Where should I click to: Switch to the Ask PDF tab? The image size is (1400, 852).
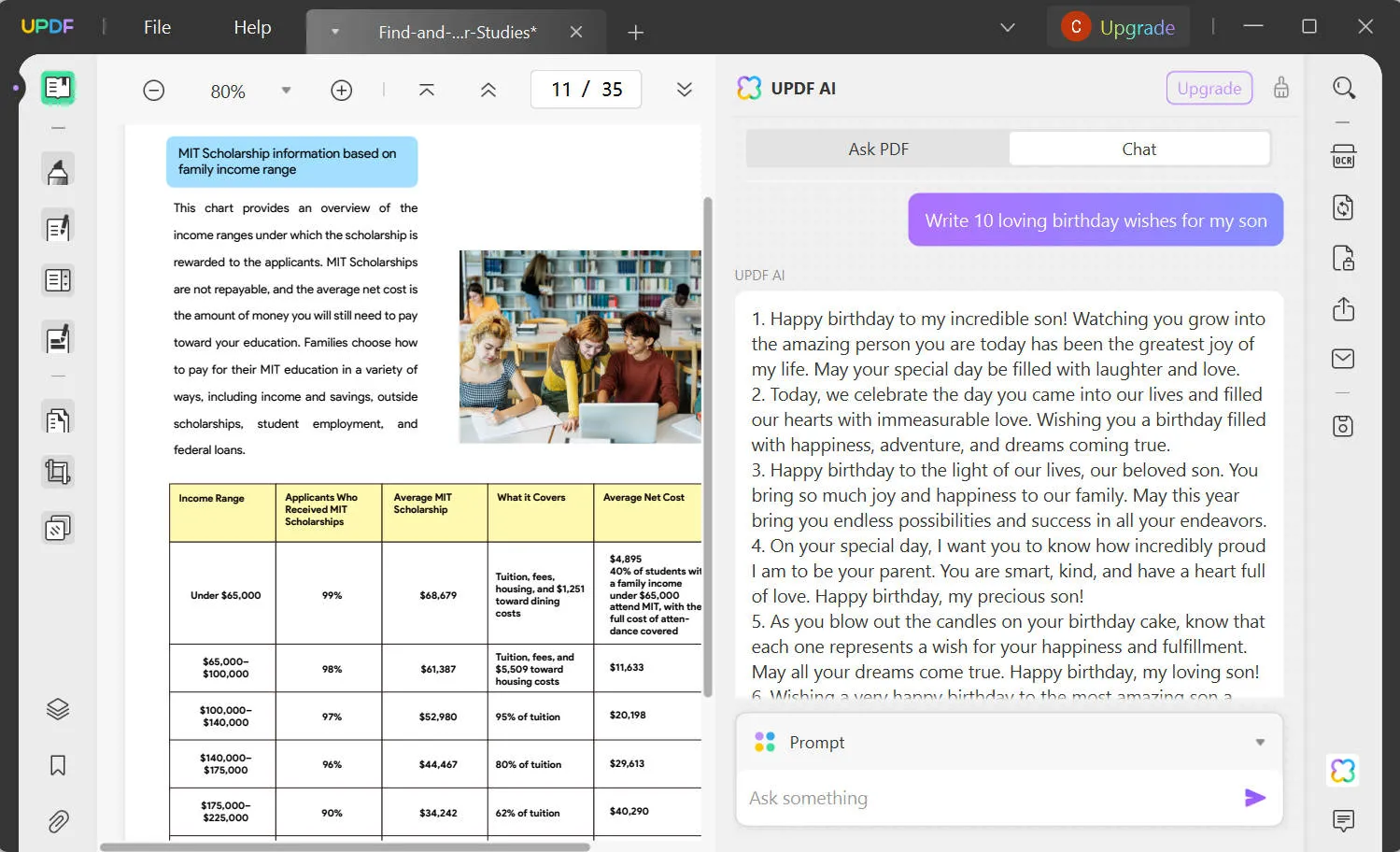[x=878, y=149]
